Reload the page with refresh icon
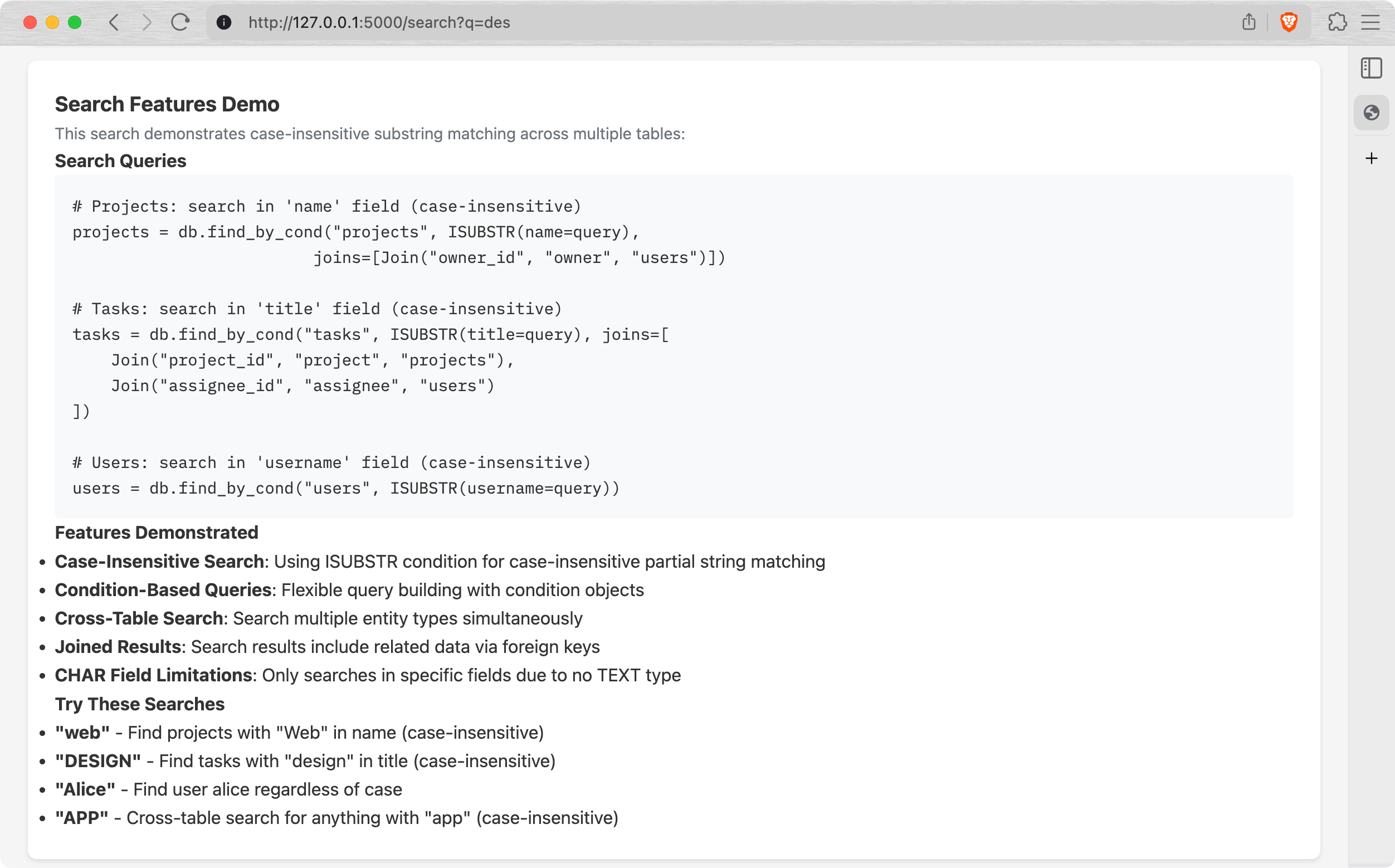Image resolution: width=1395 pixels, height=868 pixels. pyautogui.click(x=181, y=22)
